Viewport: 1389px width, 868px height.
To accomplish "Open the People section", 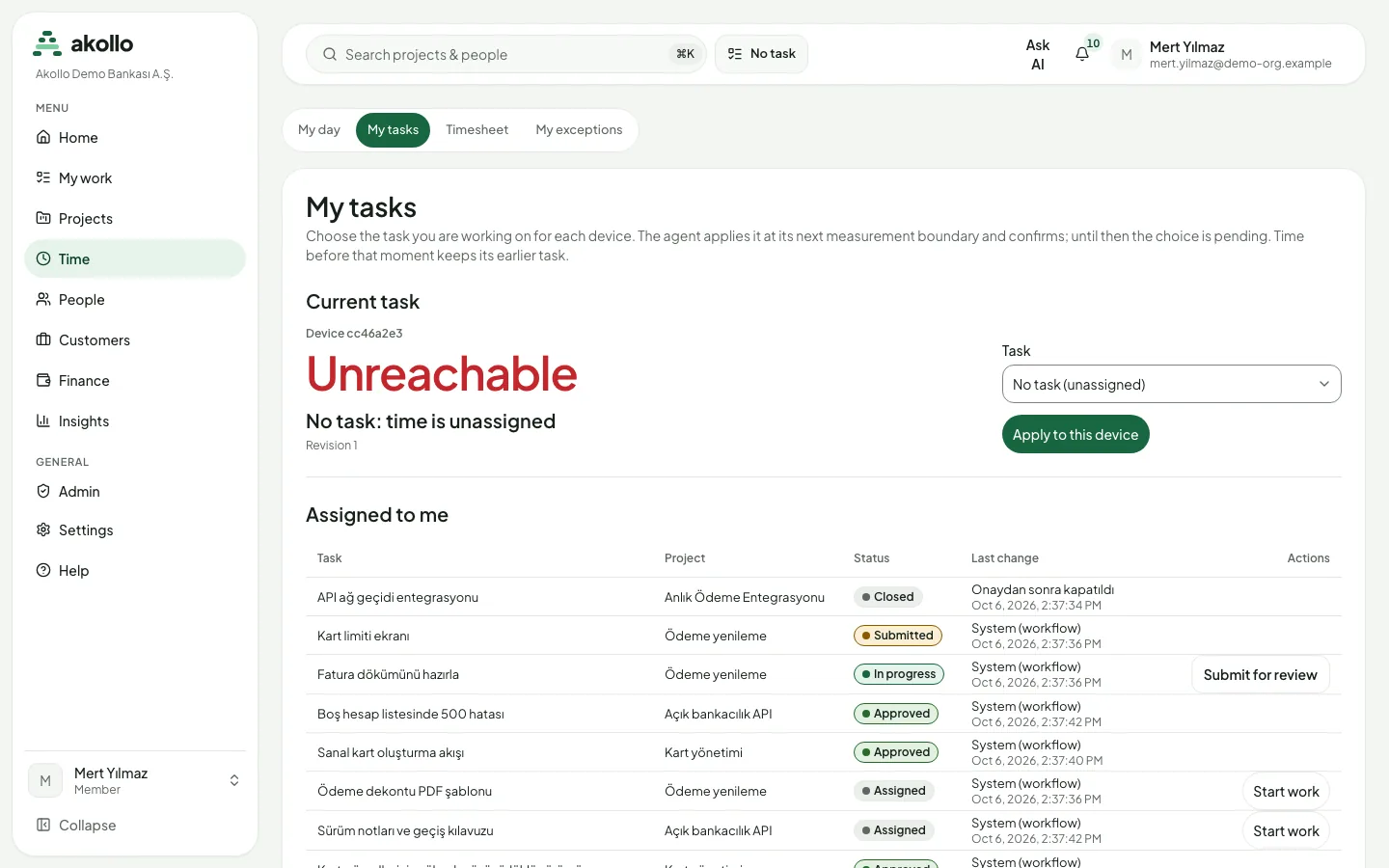I will click(x=135, y=300).
